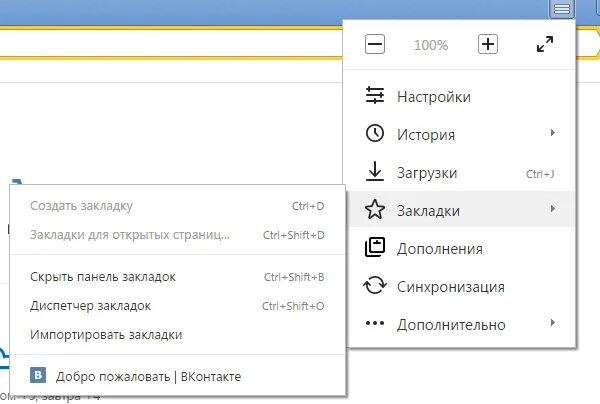Click the Загрузки download arrow icon
This screenshot has height=404, width=600.
point(375,171)
